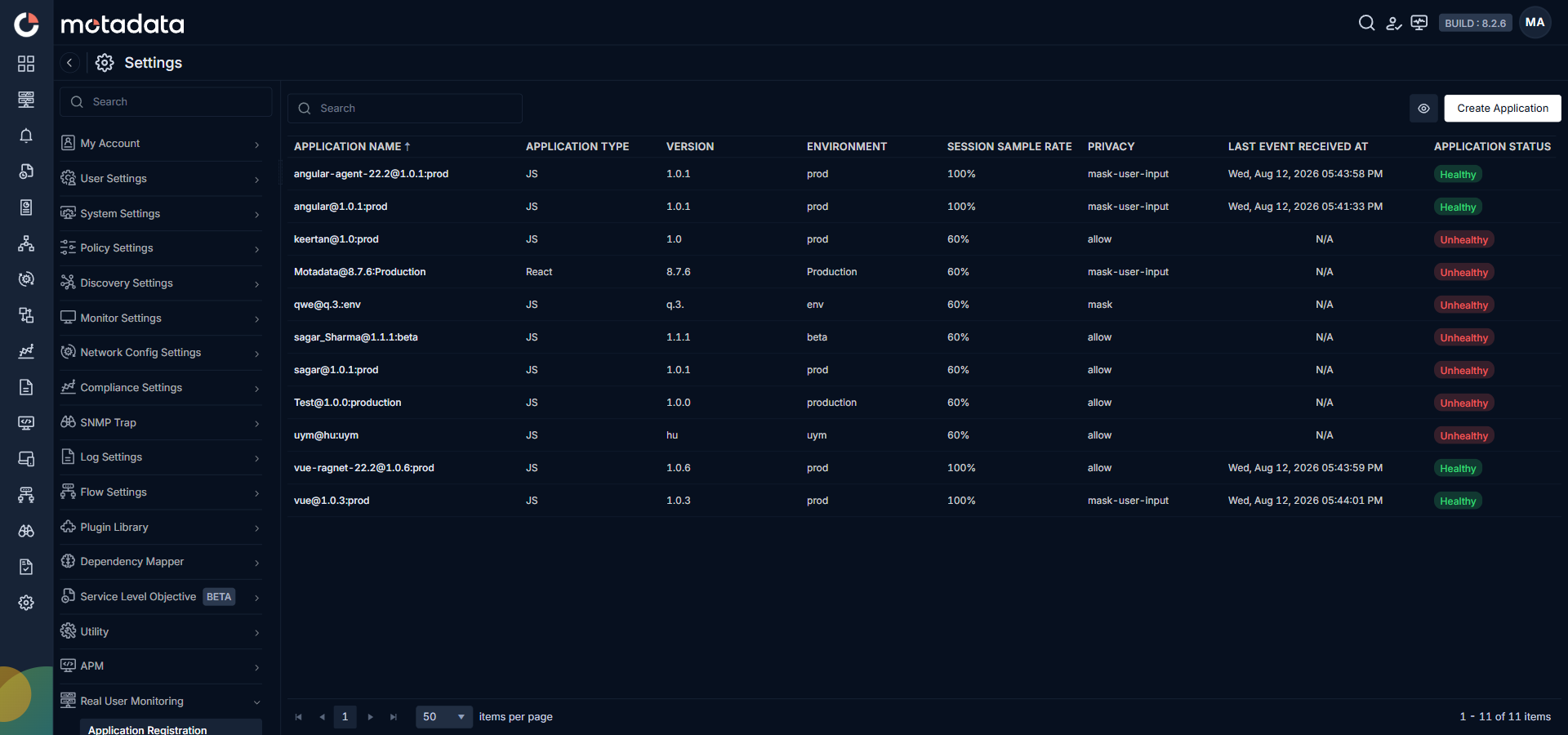Go to the first page arrow

tap(299, 717)
